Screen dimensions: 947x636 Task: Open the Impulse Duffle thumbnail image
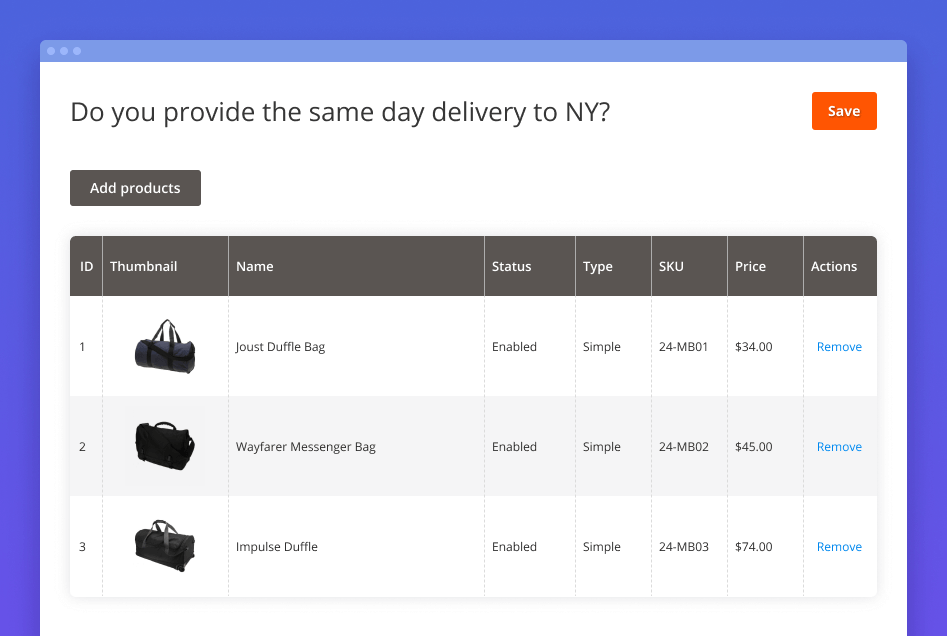click(x=165, y=546)
